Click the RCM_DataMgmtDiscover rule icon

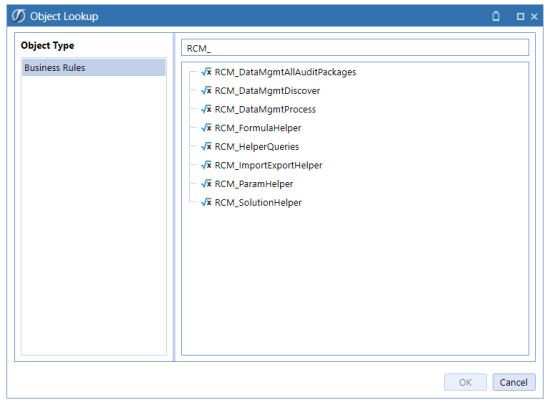[x=206, y=90]
